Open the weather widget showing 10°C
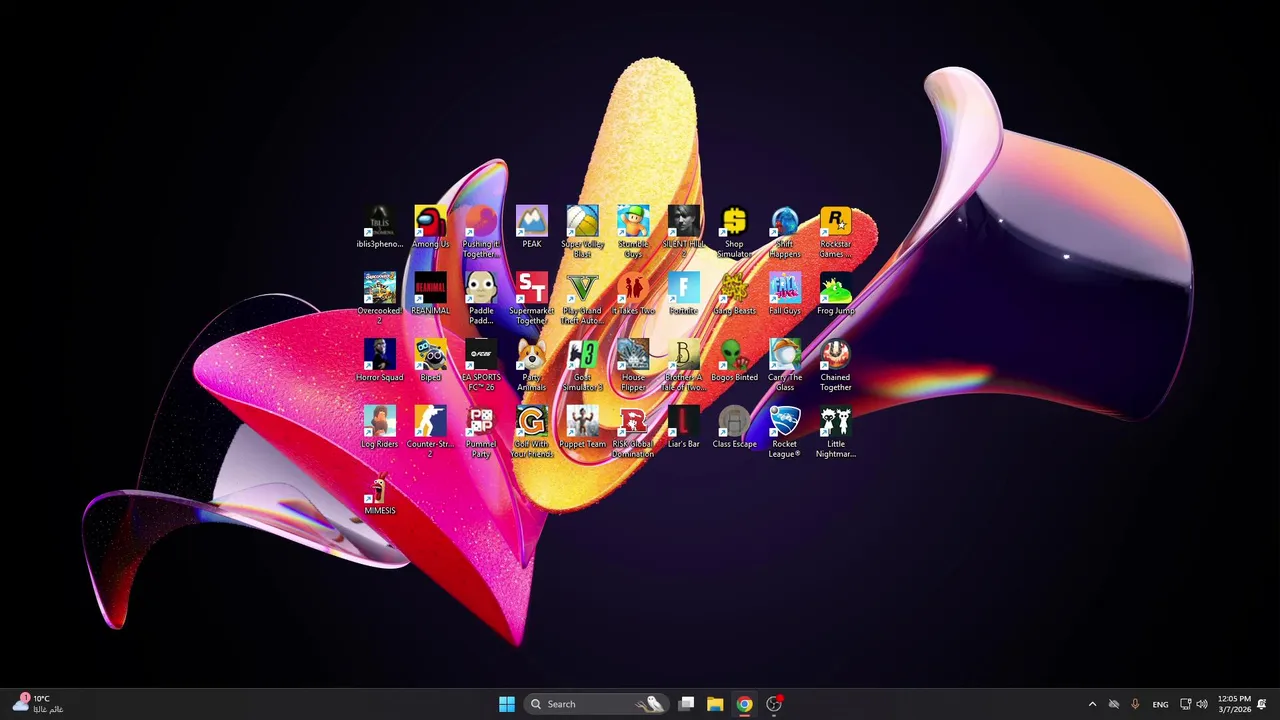 pos(36,704)
